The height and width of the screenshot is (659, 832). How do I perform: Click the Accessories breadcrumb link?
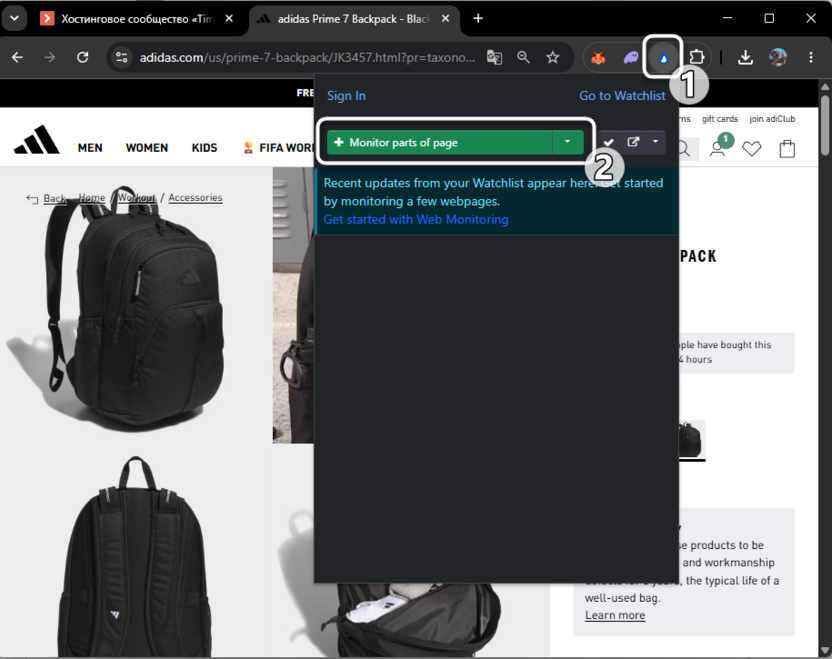coord(195,197)
